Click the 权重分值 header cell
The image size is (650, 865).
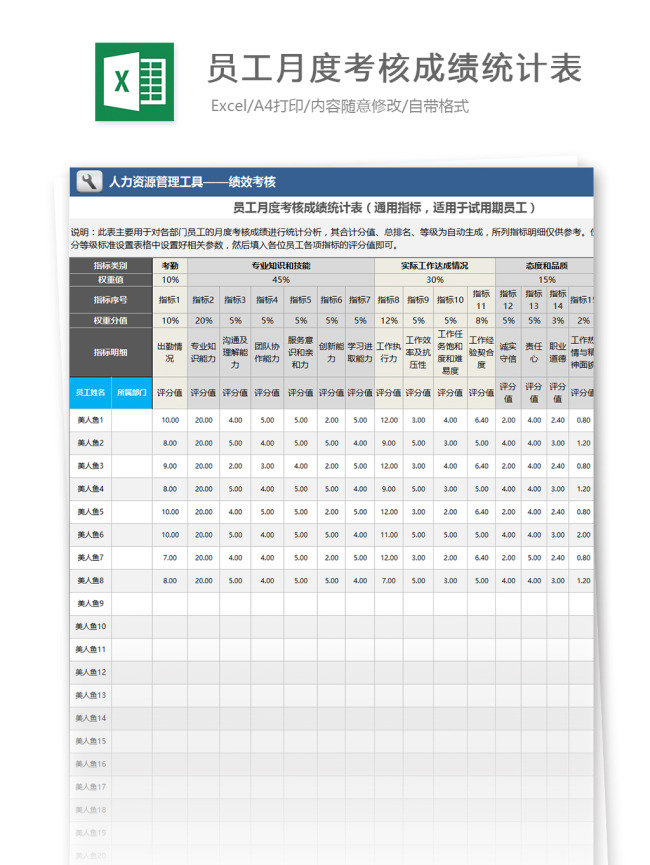pyautogui.click(x=111, y=320)
